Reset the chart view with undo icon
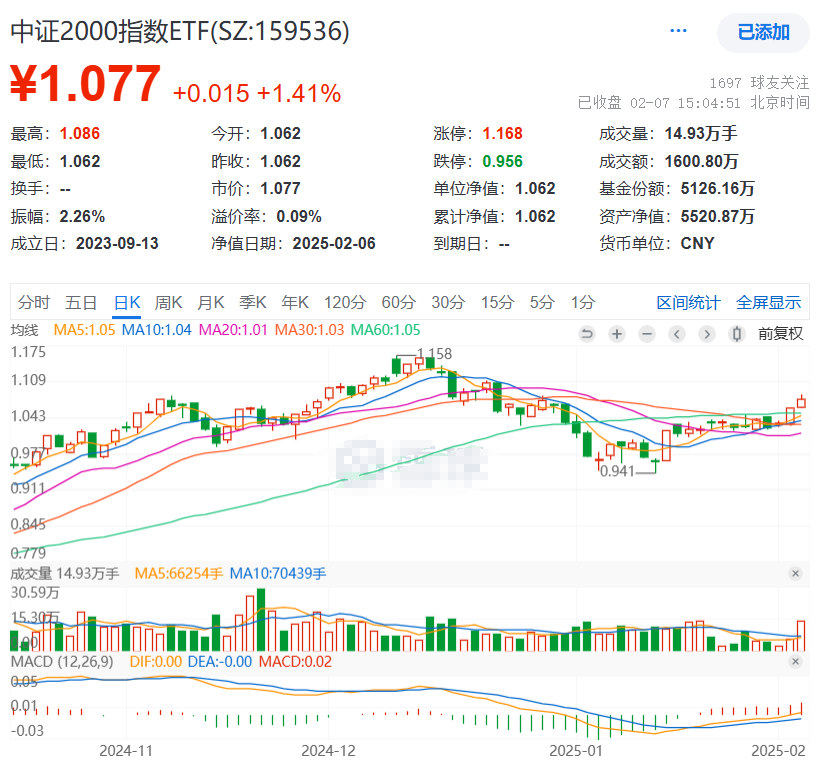Image resolution: width=816 pixels, height=764 pixels. click(x=587, y=334)
